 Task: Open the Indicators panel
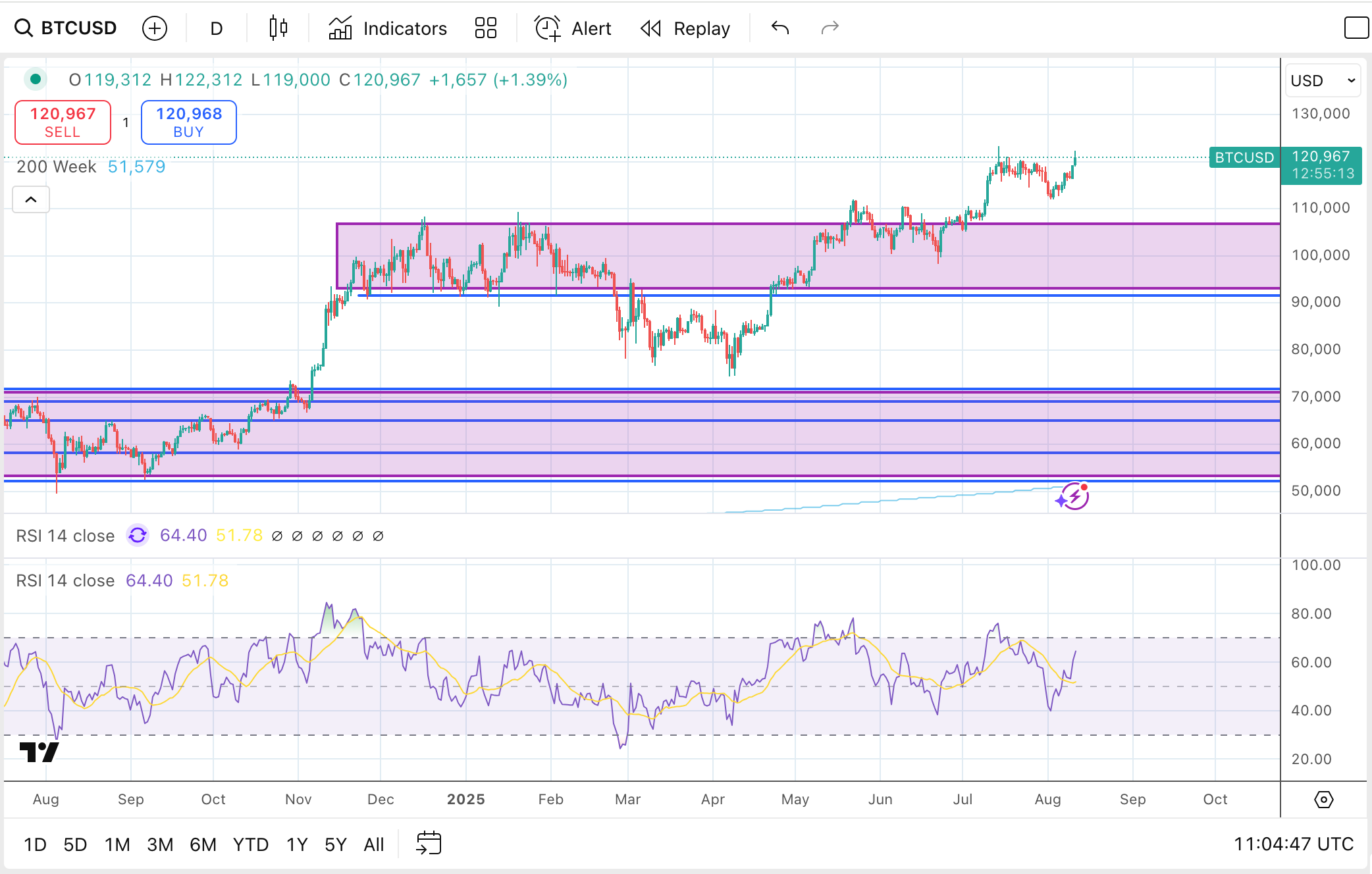tap(388, 28)
